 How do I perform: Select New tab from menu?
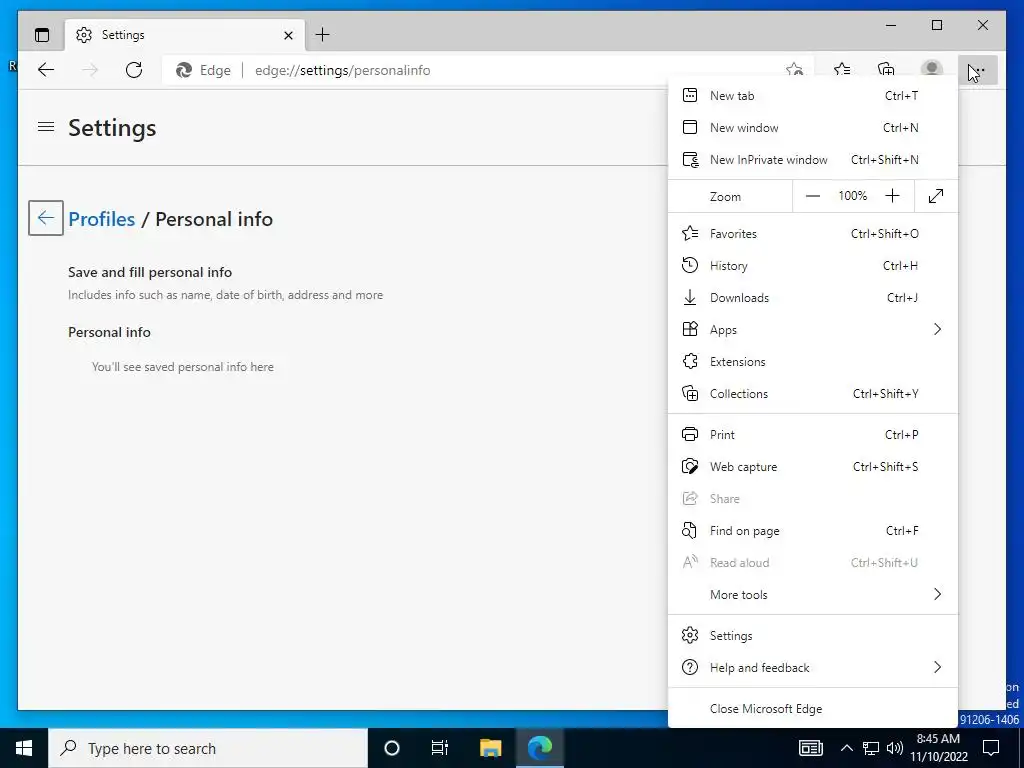pos(813,95)
